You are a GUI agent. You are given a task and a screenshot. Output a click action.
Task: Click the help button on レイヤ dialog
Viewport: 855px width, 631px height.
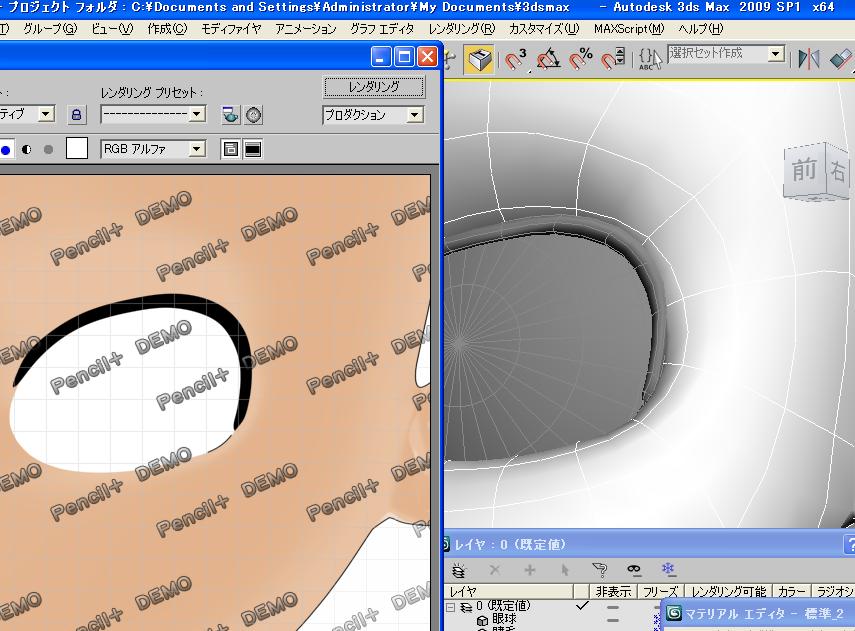coord(850,544)
